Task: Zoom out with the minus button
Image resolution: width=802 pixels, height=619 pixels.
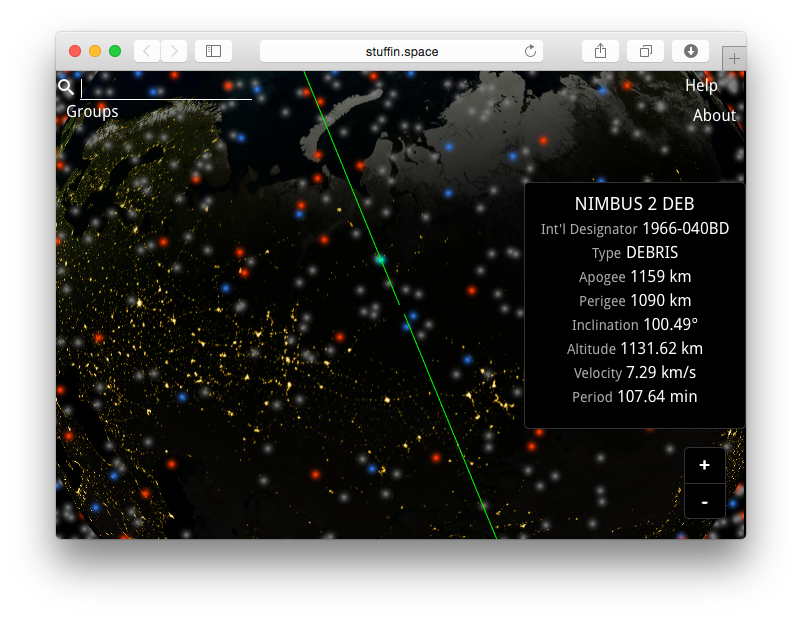Action: pos(705,501)
